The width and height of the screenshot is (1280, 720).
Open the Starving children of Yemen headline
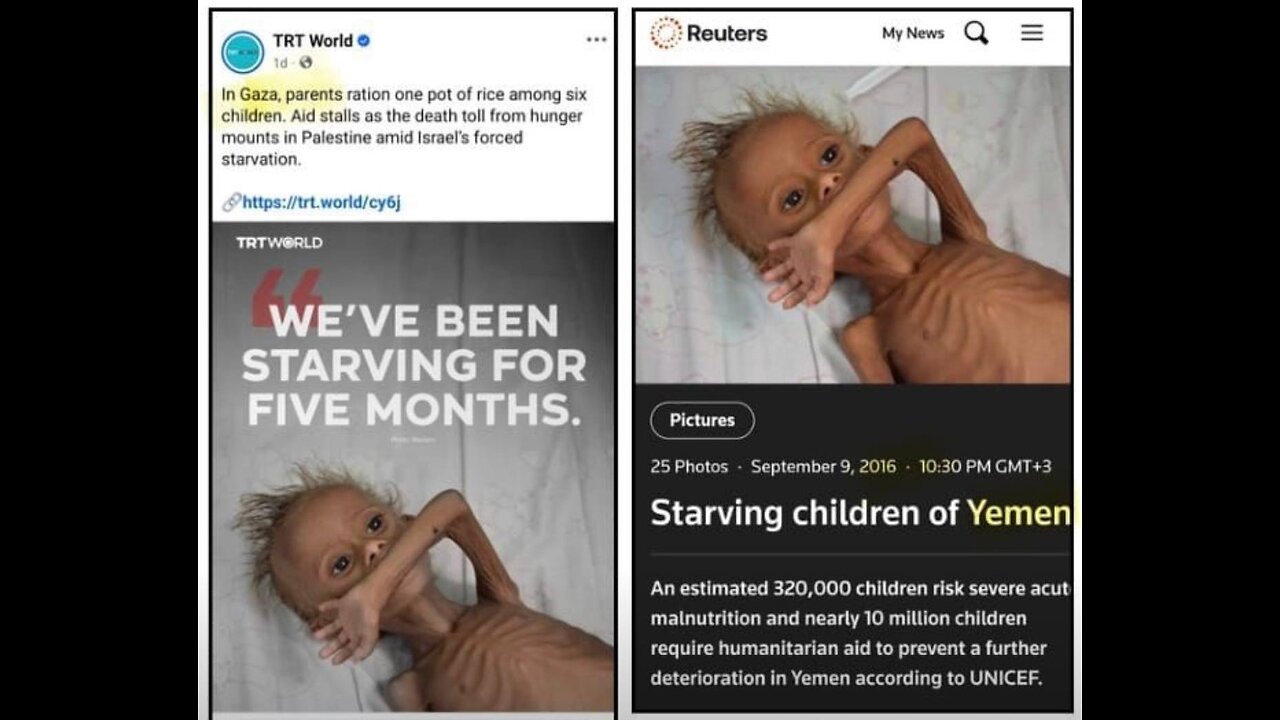(x=860, y=513)
